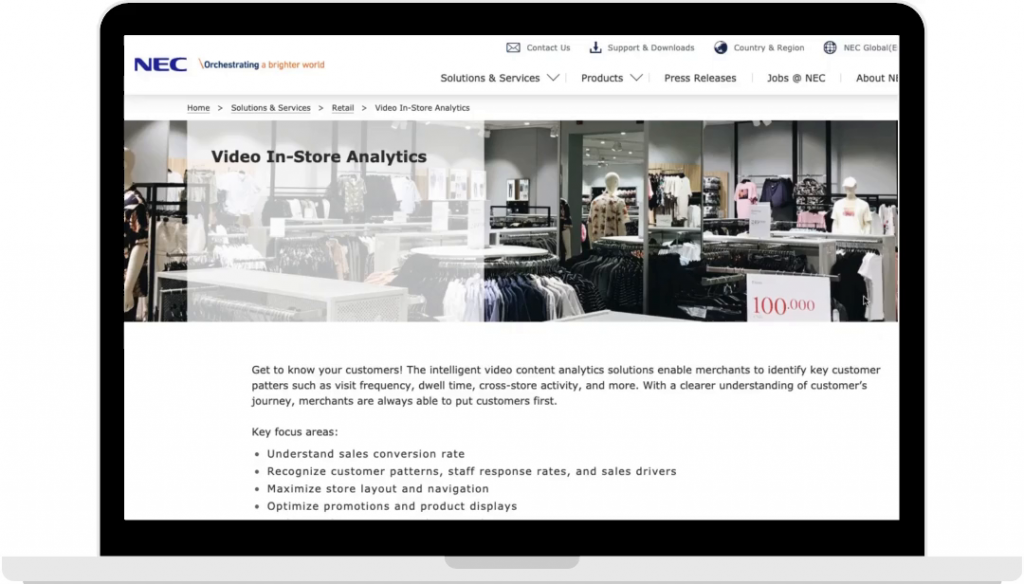Open the Solutions & Services menu
Screen dimensions: 1024x584
click(x=490, y=78)
